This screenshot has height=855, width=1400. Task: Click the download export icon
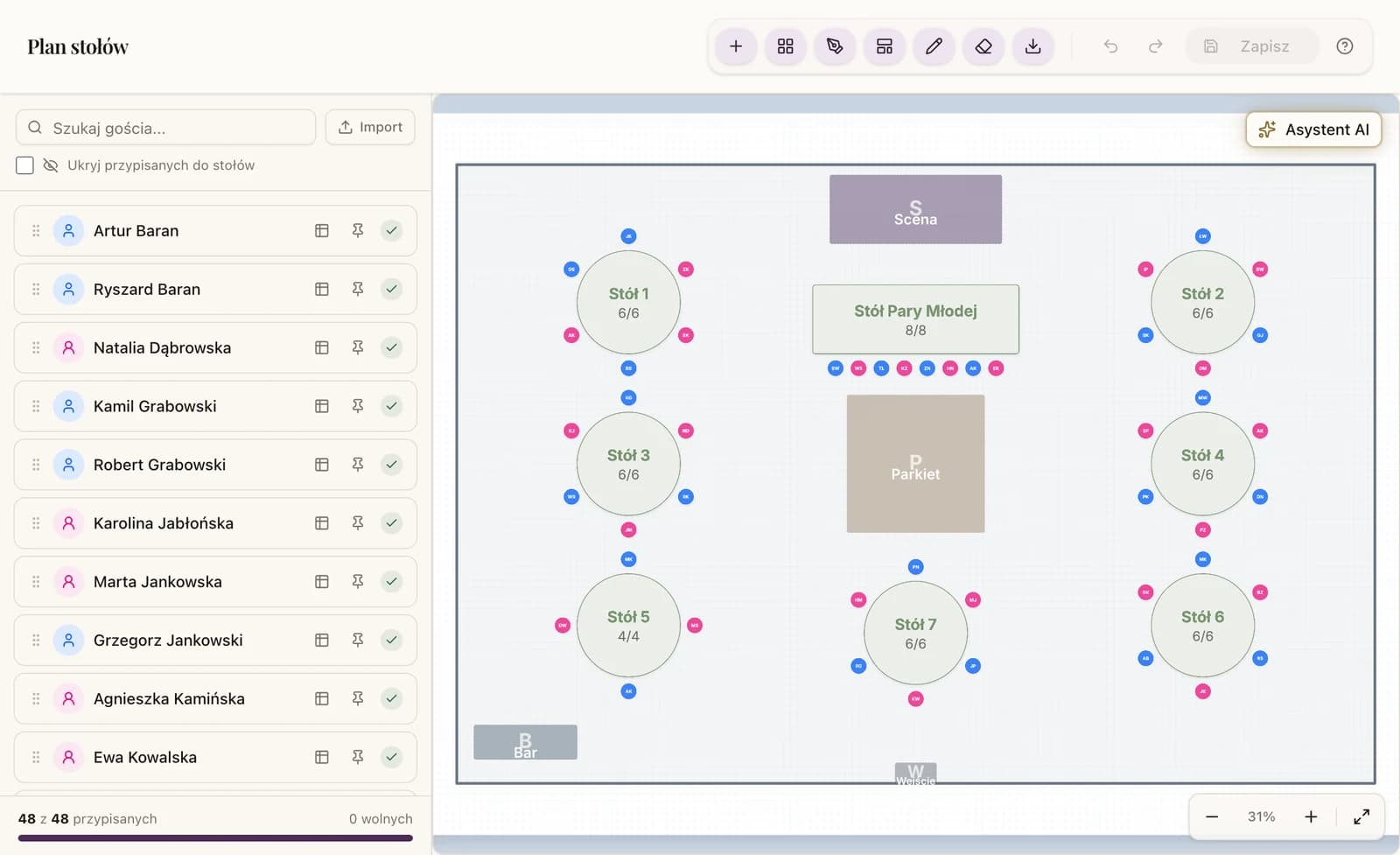click(x=1033, y=46)
